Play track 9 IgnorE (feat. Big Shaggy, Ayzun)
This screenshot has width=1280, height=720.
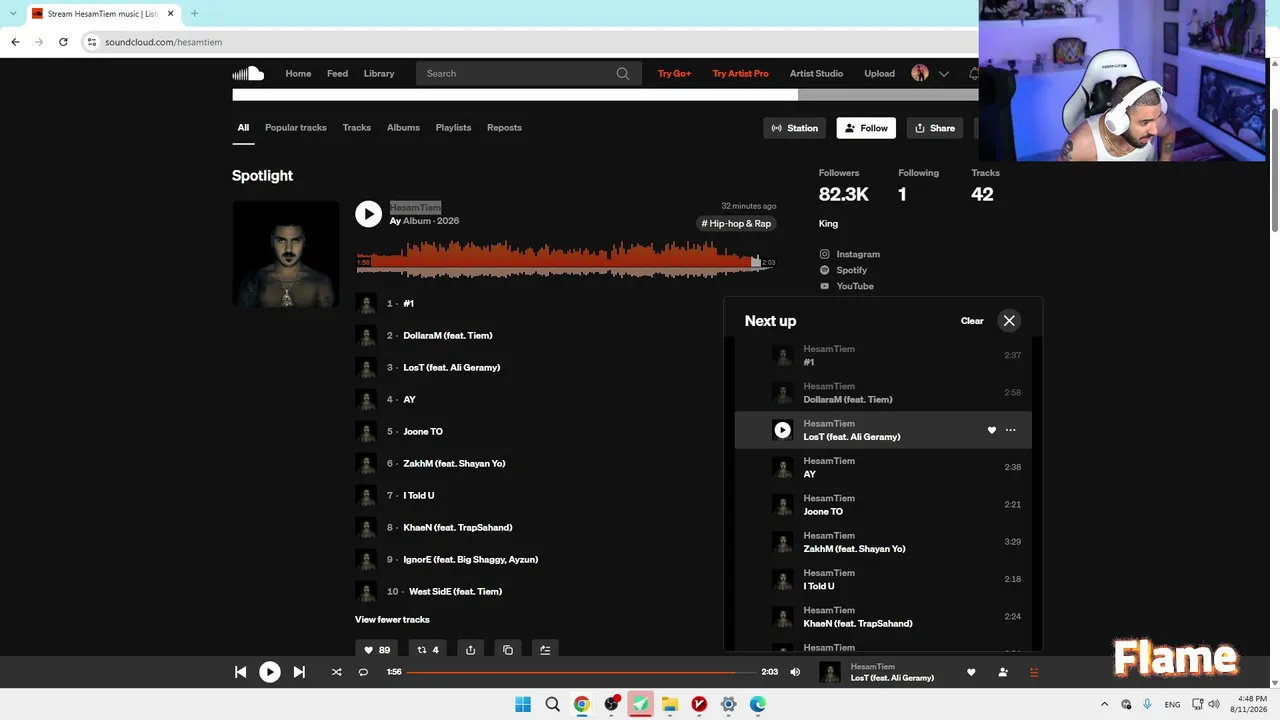pyautogui.click(x=471, y=560)
